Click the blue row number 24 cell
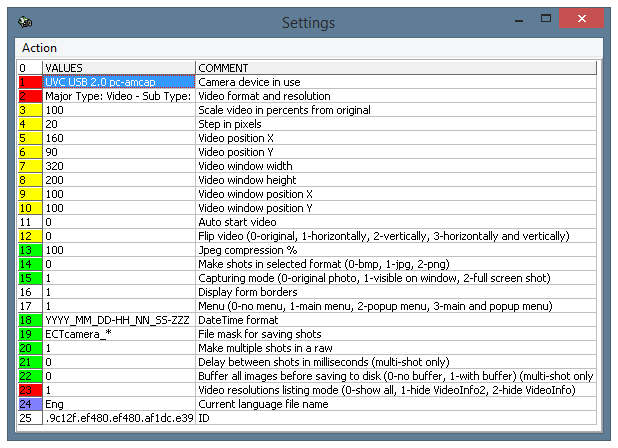Viewport: 618px width, 448px height. point(30,404)
